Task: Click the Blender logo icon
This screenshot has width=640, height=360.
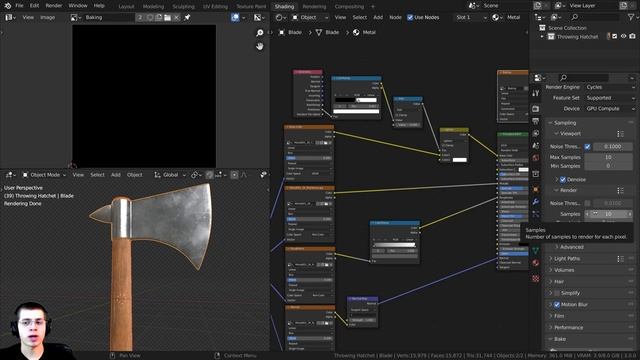Action: click(x=7, y=6)
